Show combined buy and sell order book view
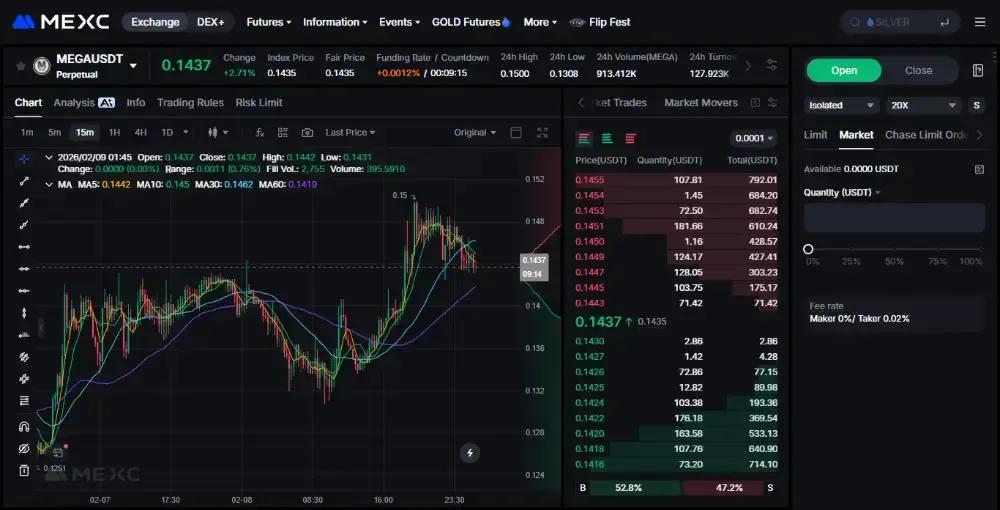This screenshot has height=510, width=1000. (x=584, y=138)
